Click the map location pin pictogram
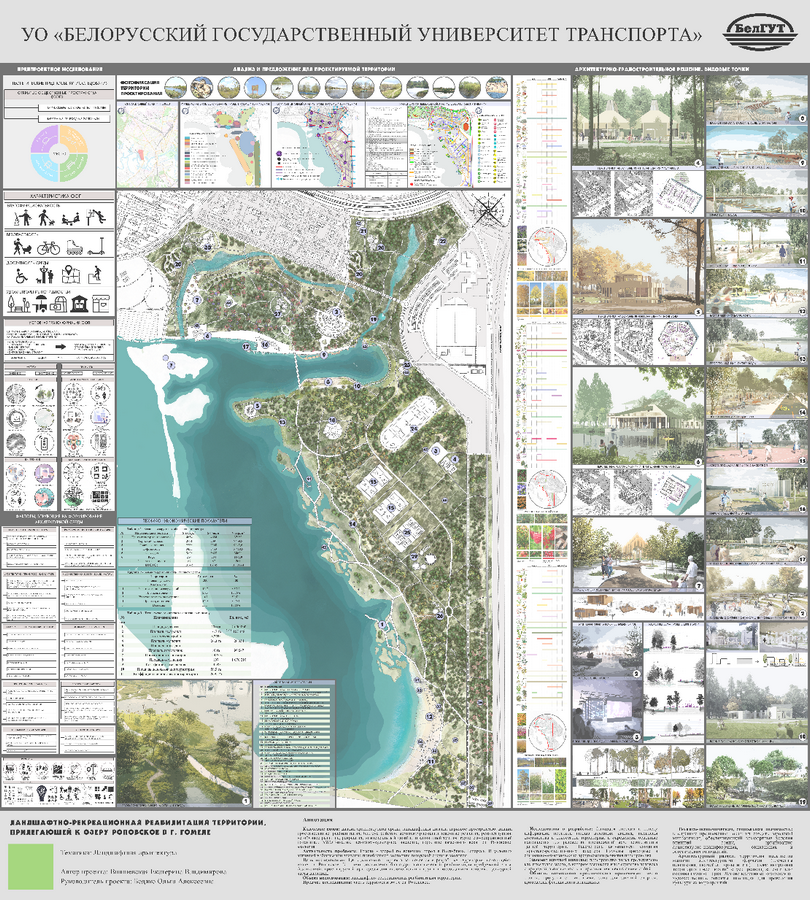The width and height of the screenshot is (810, 900). coord(71,274)
